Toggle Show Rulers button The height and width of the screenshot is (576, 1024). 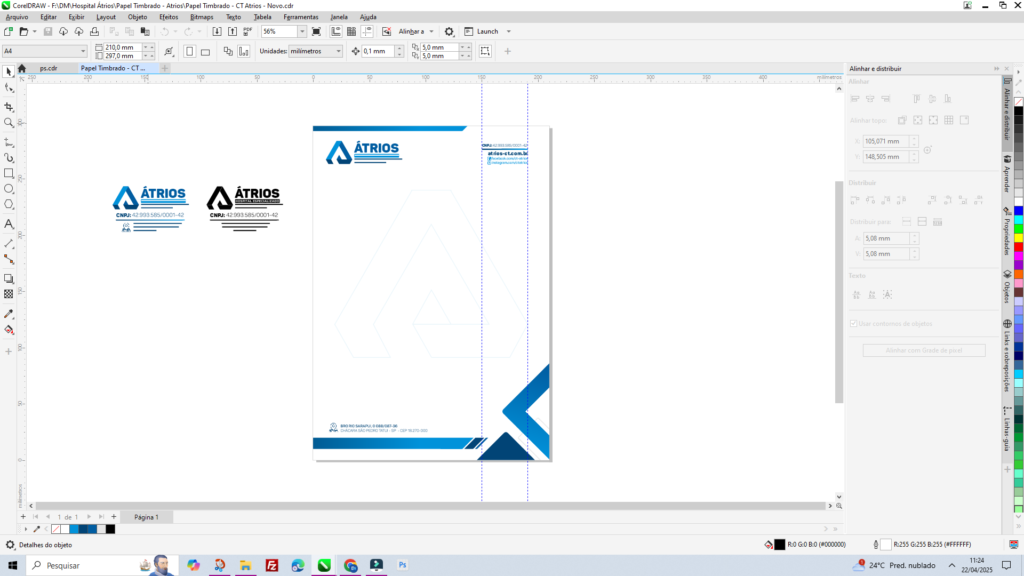click(336, 31)
